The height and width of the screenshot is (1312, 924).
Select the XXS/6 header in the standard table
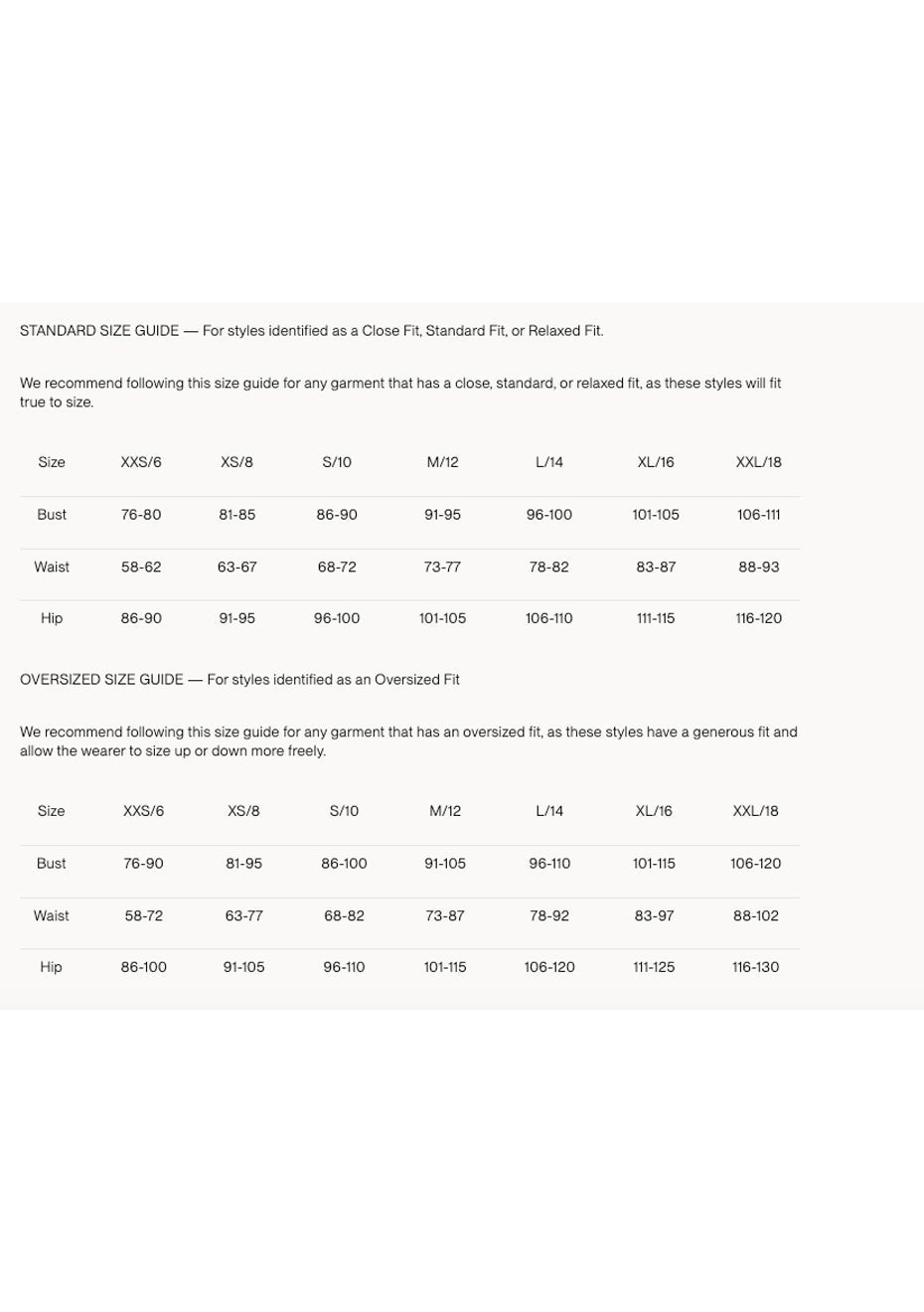[x=141, y=462]
